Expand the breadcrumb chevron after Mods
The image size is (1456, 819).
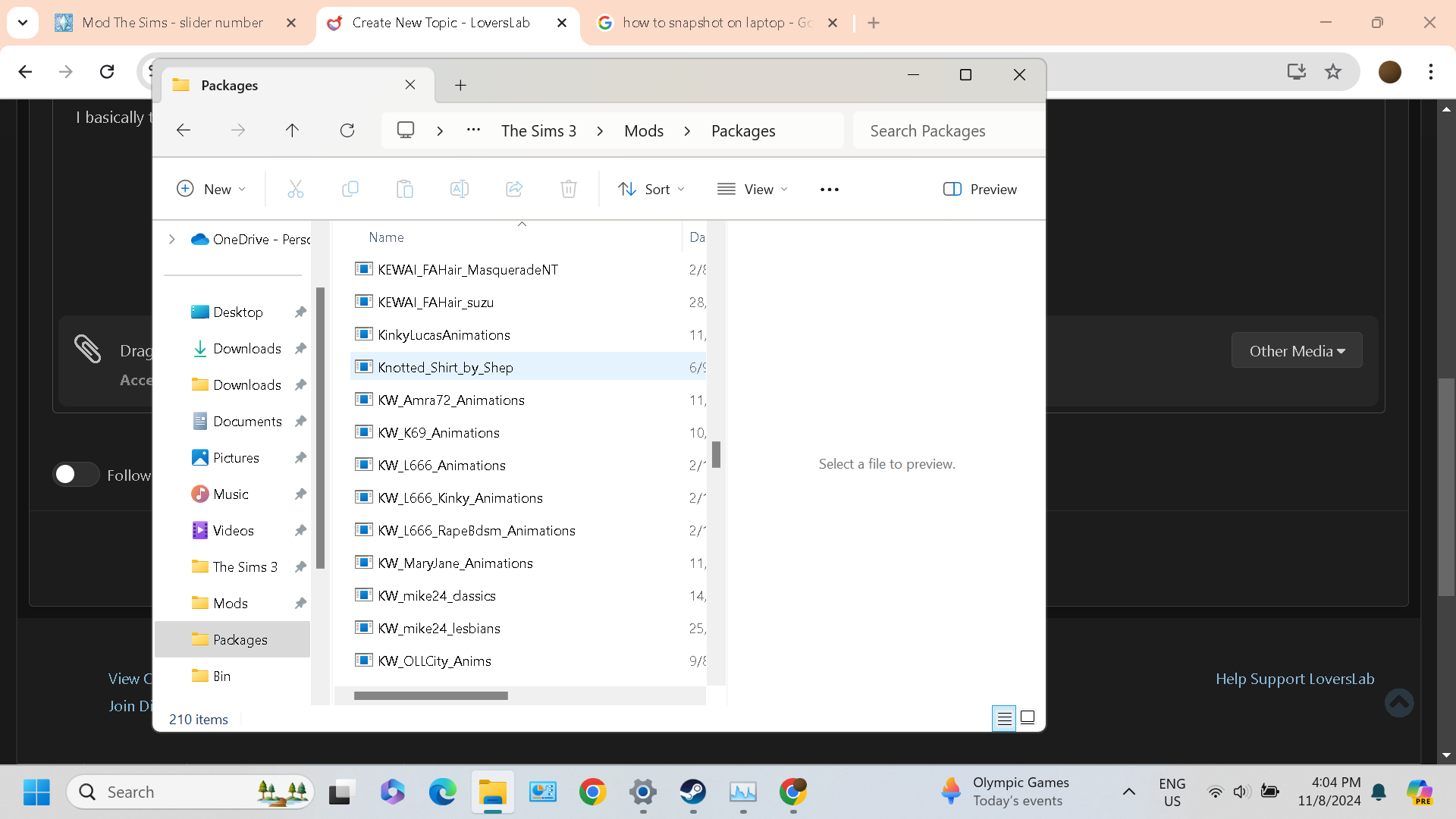687,131
